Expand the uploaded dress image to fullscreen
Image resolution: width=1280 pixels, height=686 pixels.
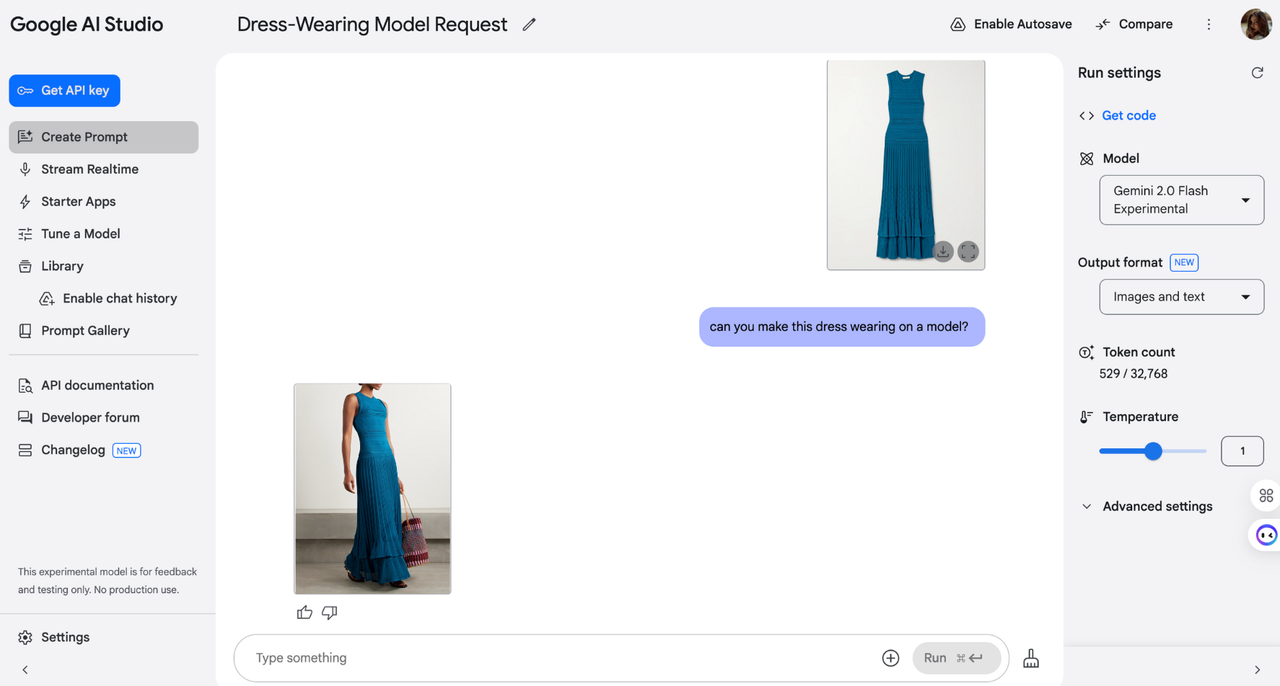968,252
